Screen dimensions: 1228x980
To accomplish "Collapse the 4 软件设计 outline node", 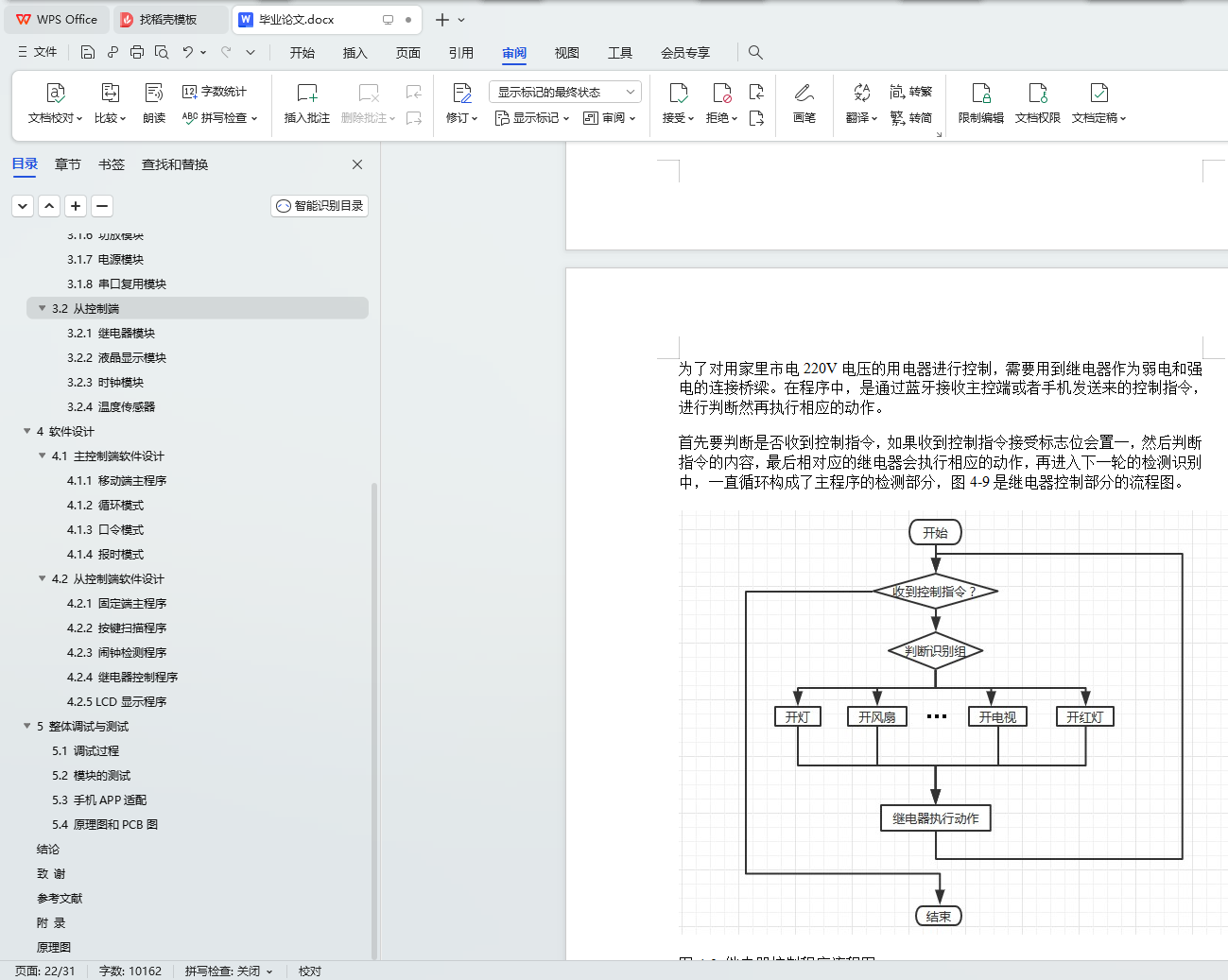I will [26, 431].
